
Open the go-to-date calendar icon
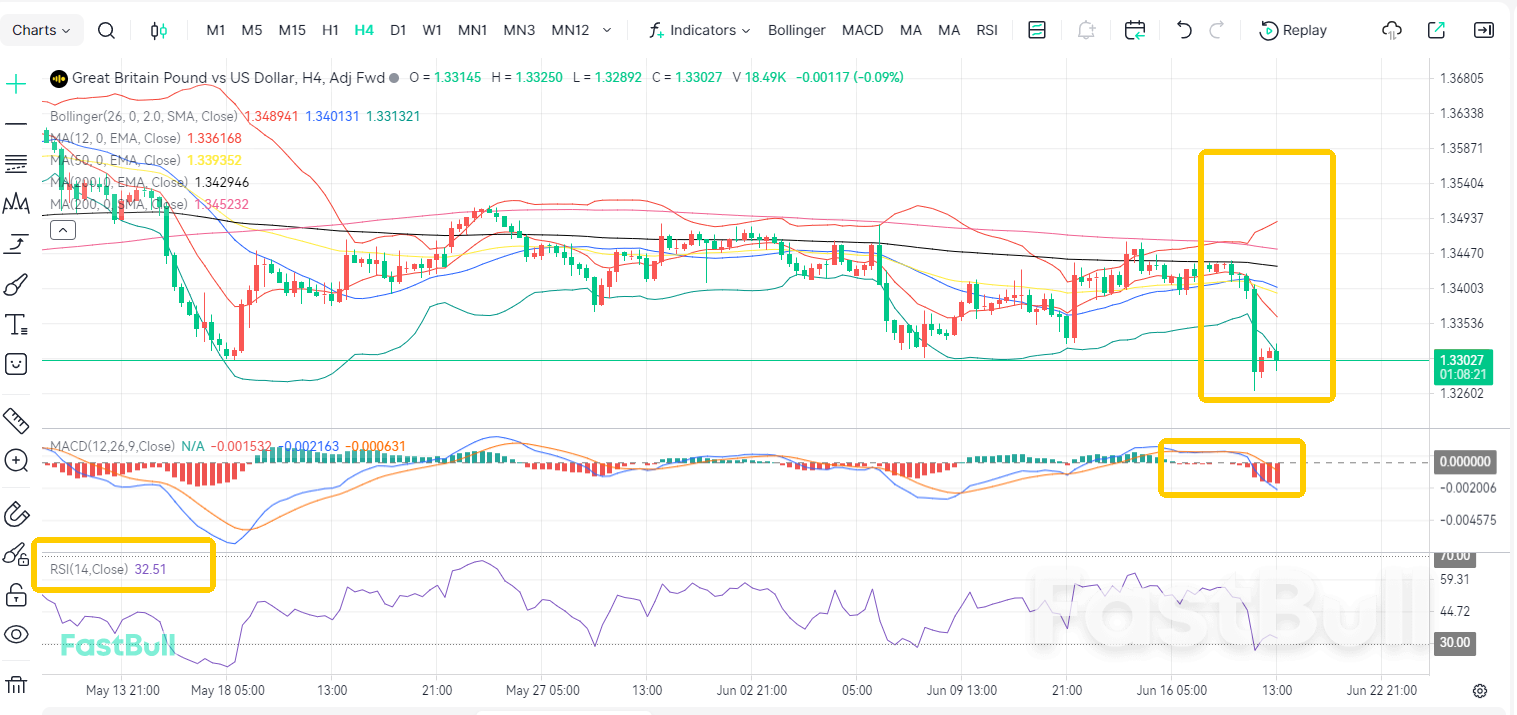point(1135,30)
